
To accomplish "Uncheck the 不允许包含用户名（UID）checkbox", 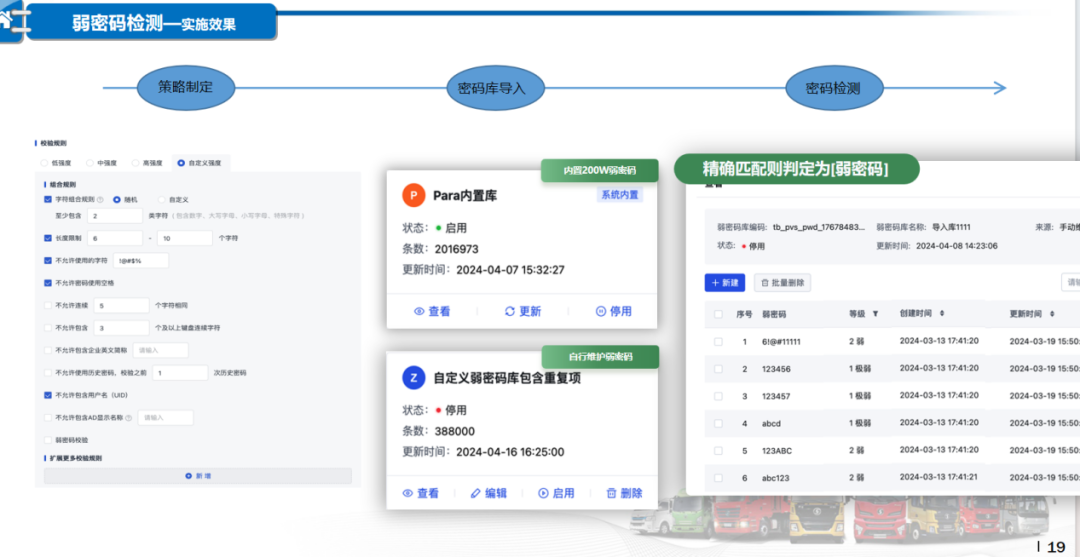I will pos(48,395).
